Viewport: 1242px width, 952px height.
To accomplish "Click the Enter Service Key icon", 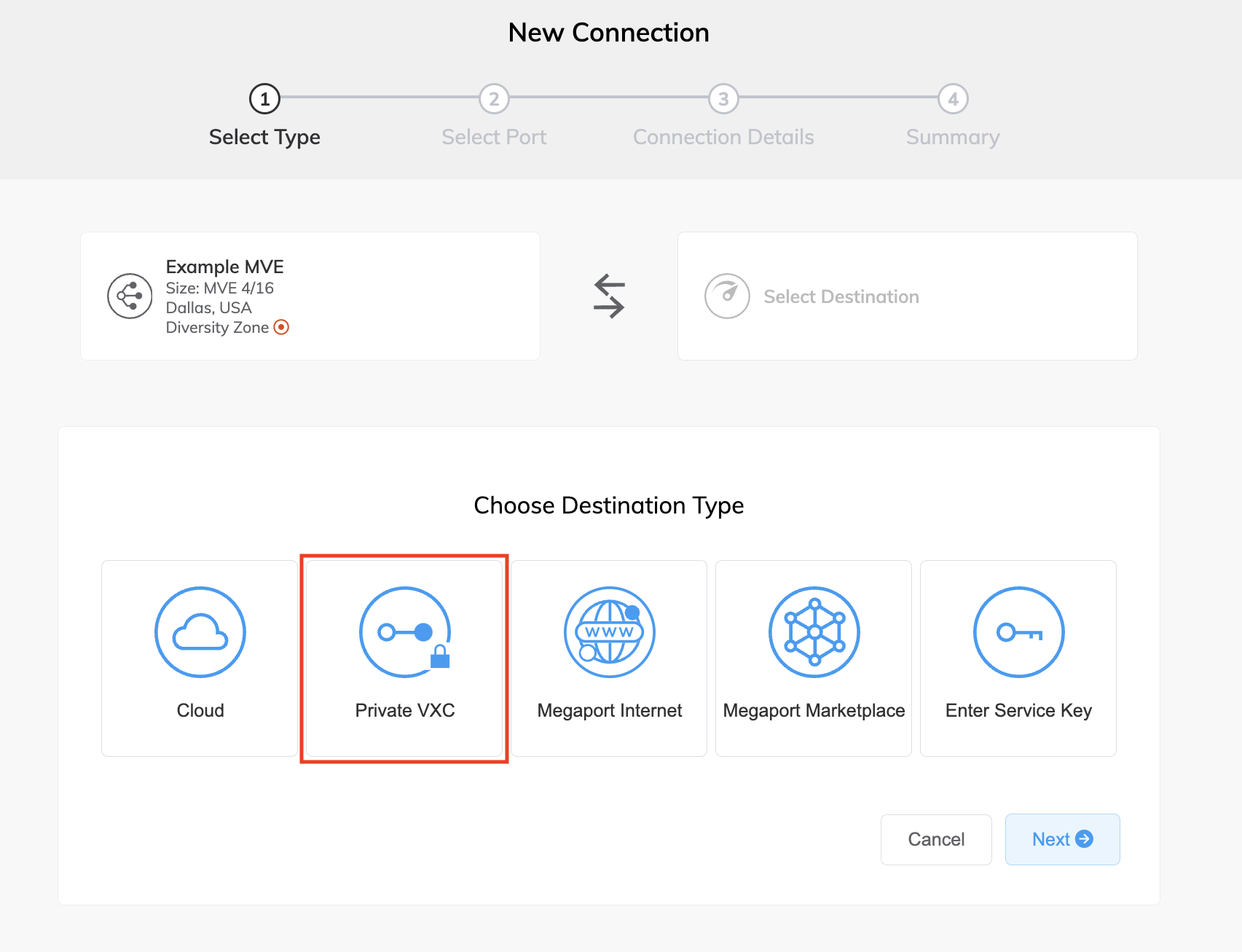I will [x=1018, y=632].
